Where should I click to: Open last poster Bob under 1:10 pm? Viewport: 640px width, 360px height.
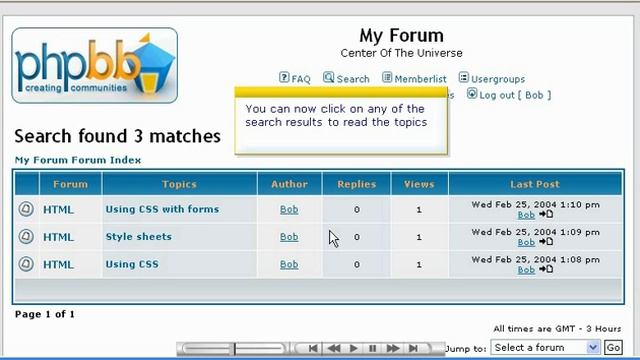(526, 215)
